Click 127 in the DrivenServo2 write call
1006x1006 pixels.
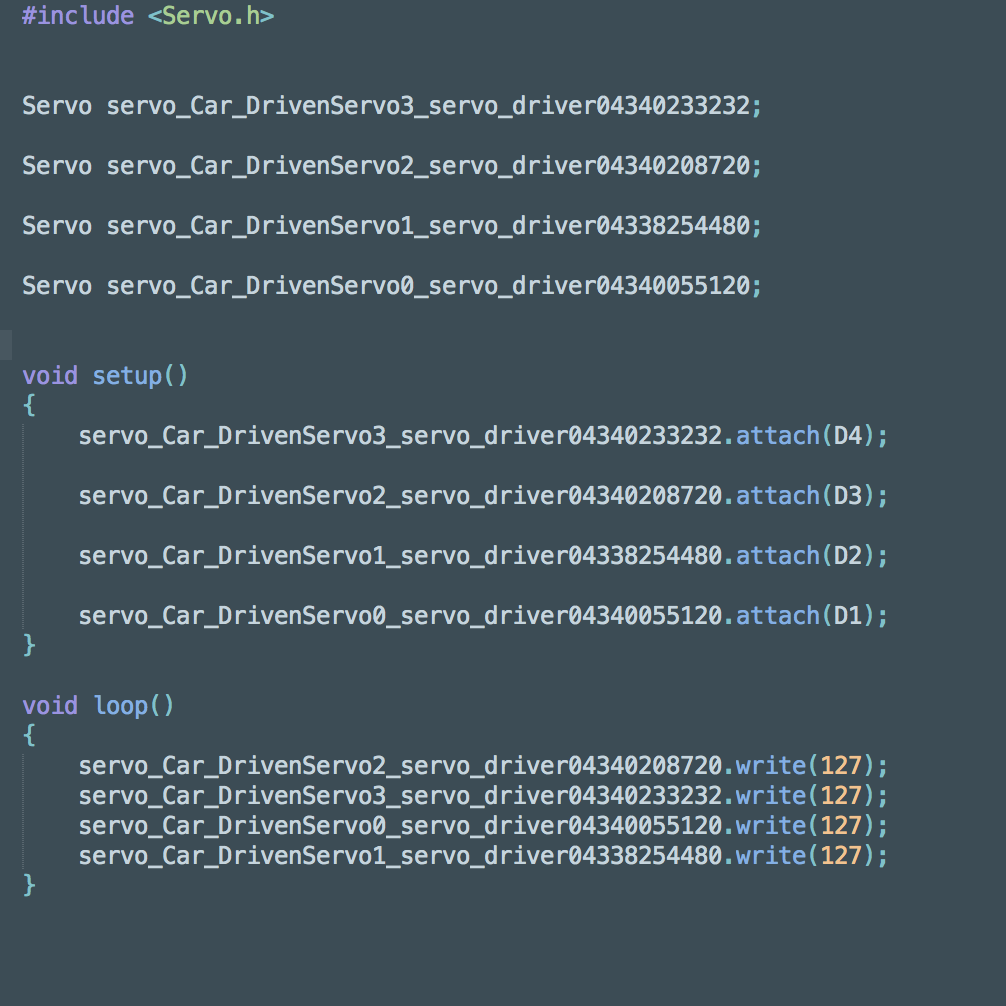tap(841, 766)
